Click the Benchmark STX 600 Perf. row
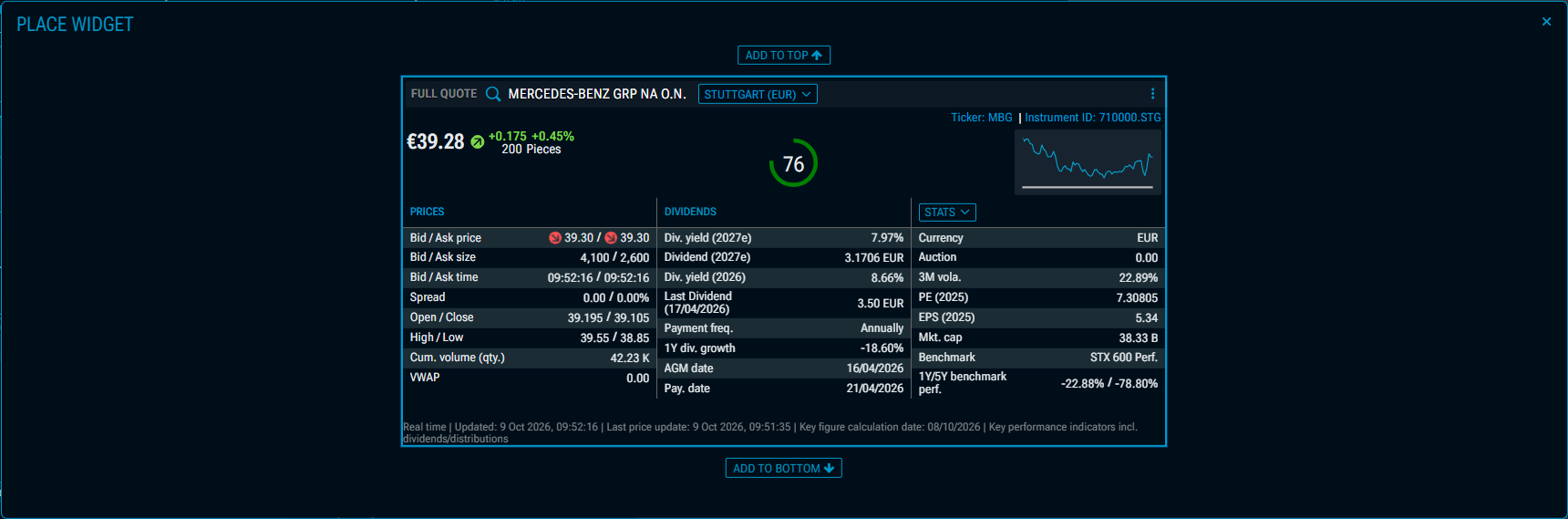Screen dimensions: 1568x519 (1038, 358)
